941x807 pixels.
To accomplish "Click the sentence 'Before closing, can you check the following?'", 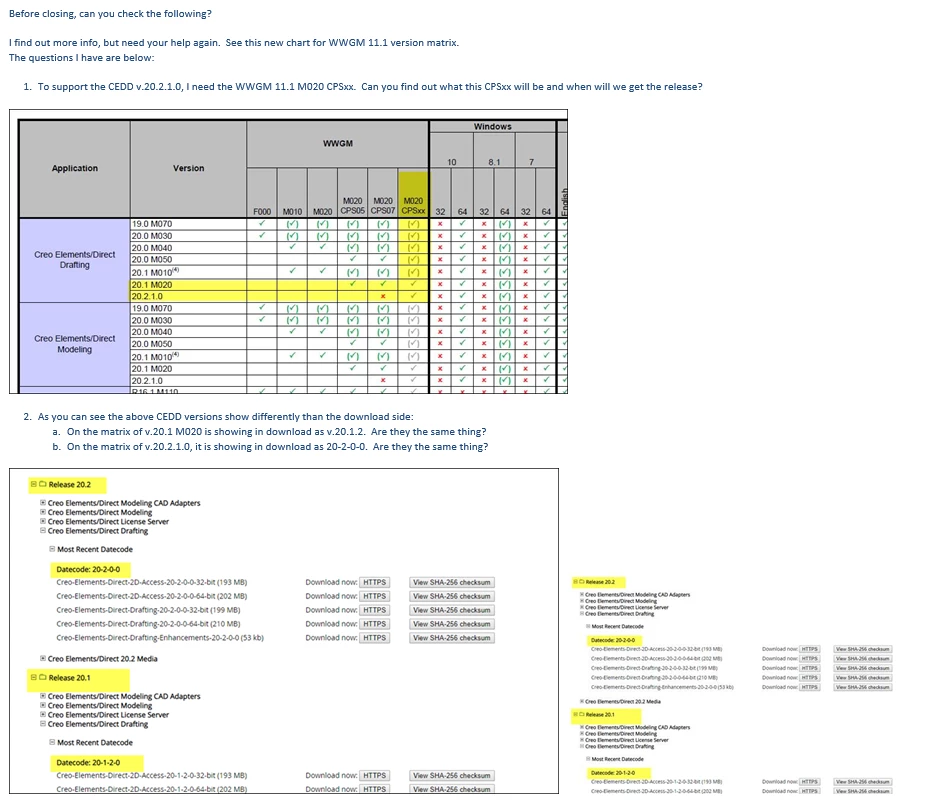I will tap(110, 13).
